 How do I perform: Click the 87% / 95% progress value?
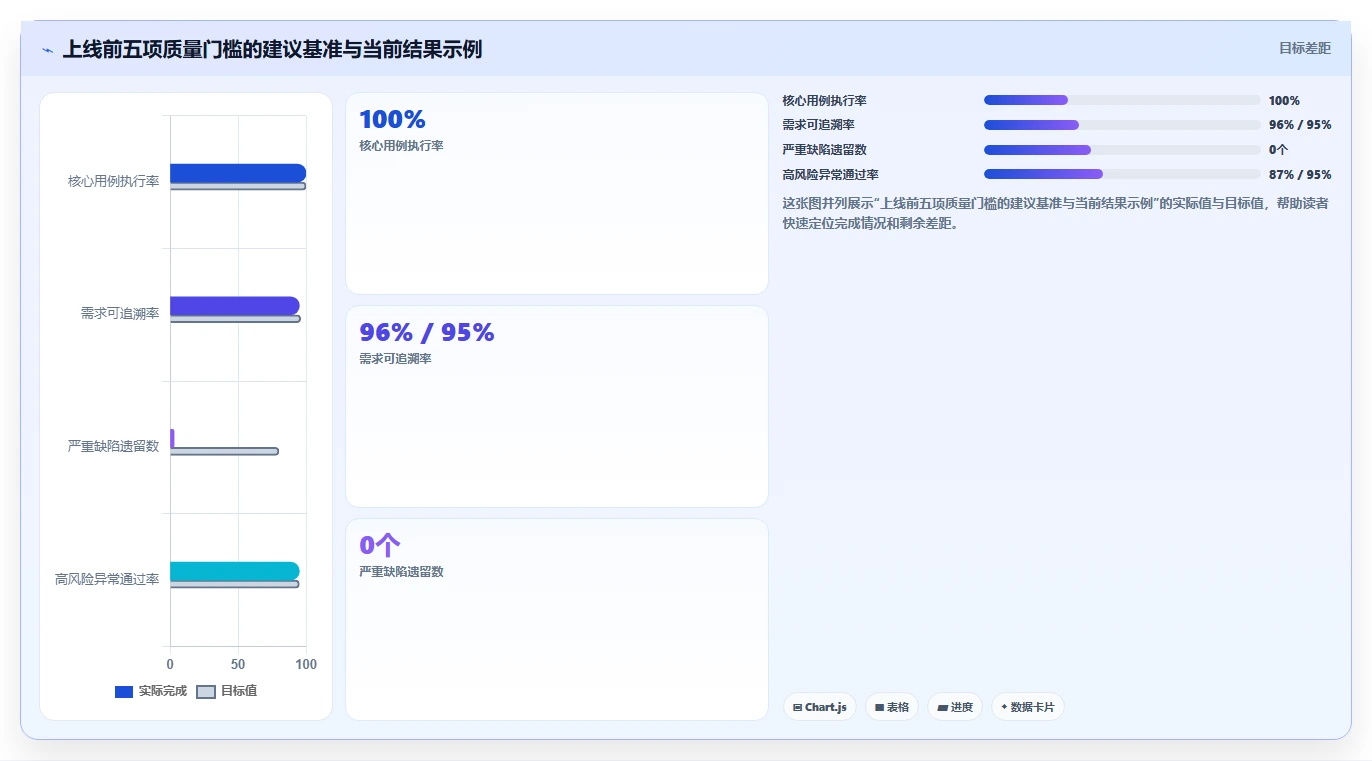pyautogui.click(x=1300, y=175)
